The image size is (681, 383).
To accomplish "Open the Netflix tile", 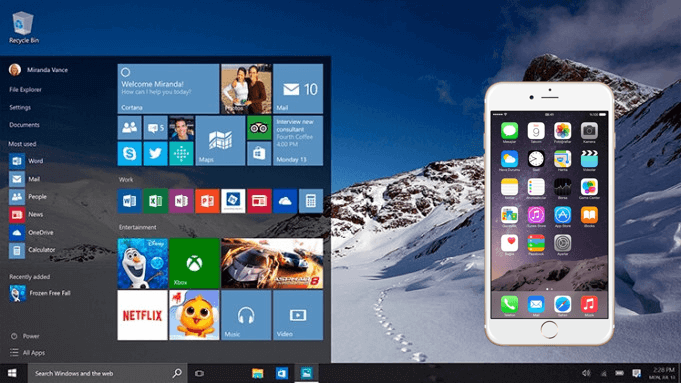I will [x=142, y=315].
